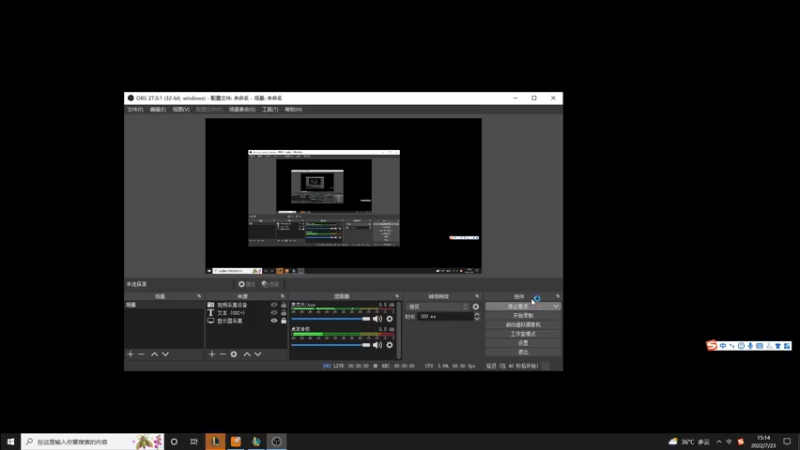Remove the selected scene with the minus icon

pos(141,354)
